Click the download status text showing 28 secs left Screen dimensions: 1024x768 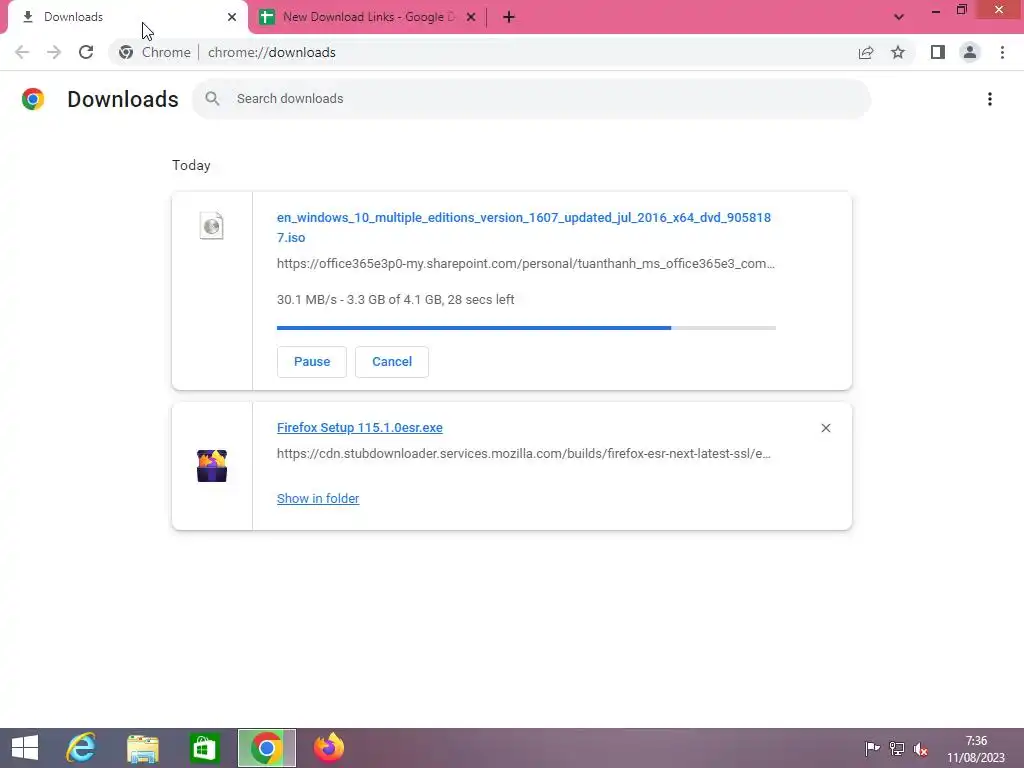[396, 300]
